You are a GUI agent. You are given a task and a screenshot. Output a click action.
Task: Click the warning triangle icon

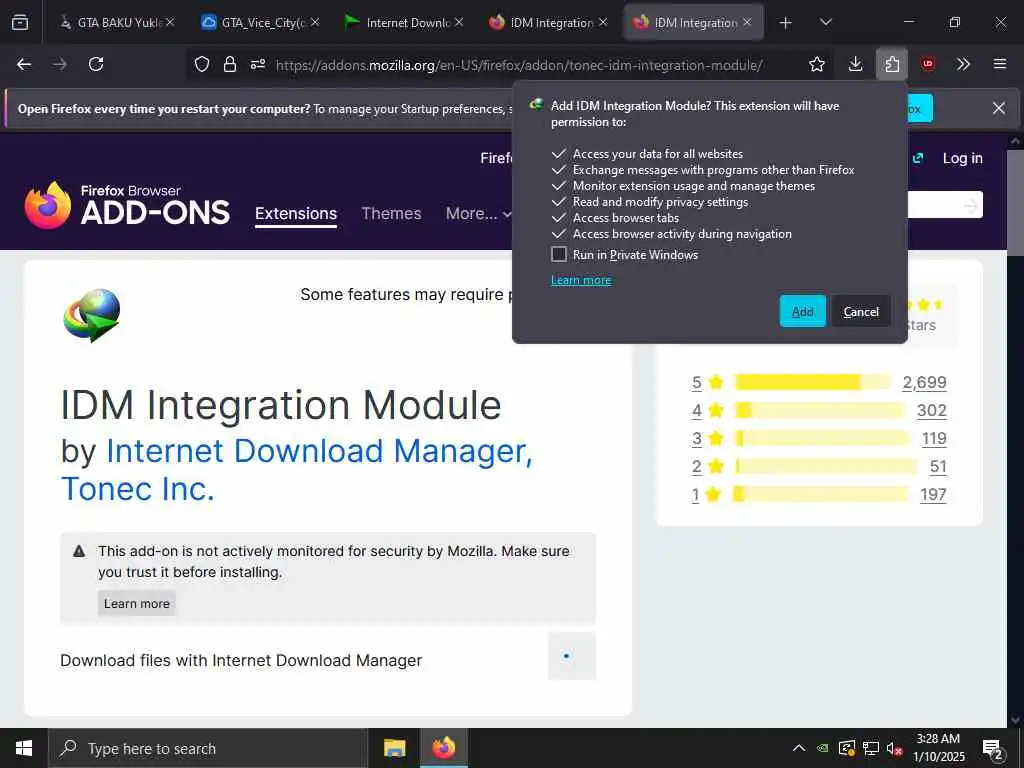pyautogui.click(x=79, y=551)
